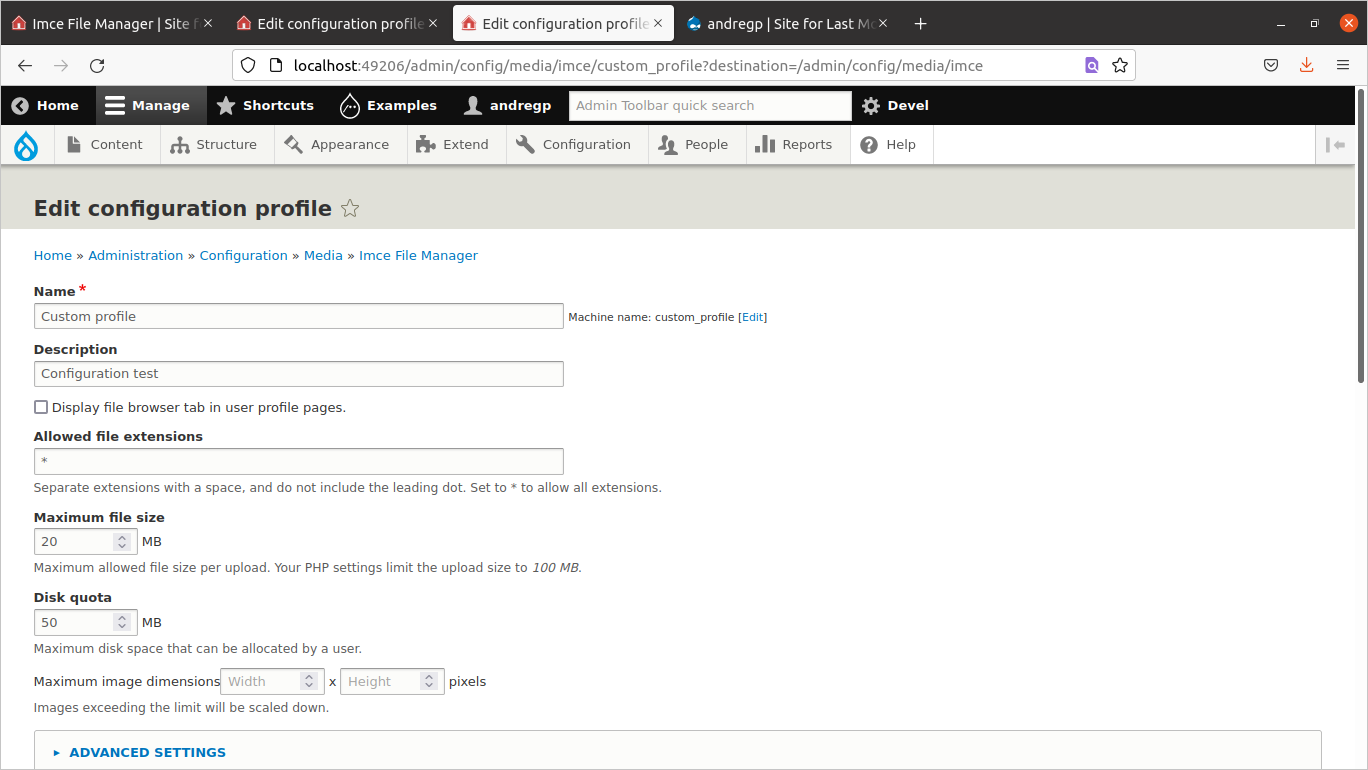
Task: Open the Media breadcrumb link
Action: click(323, 255)
